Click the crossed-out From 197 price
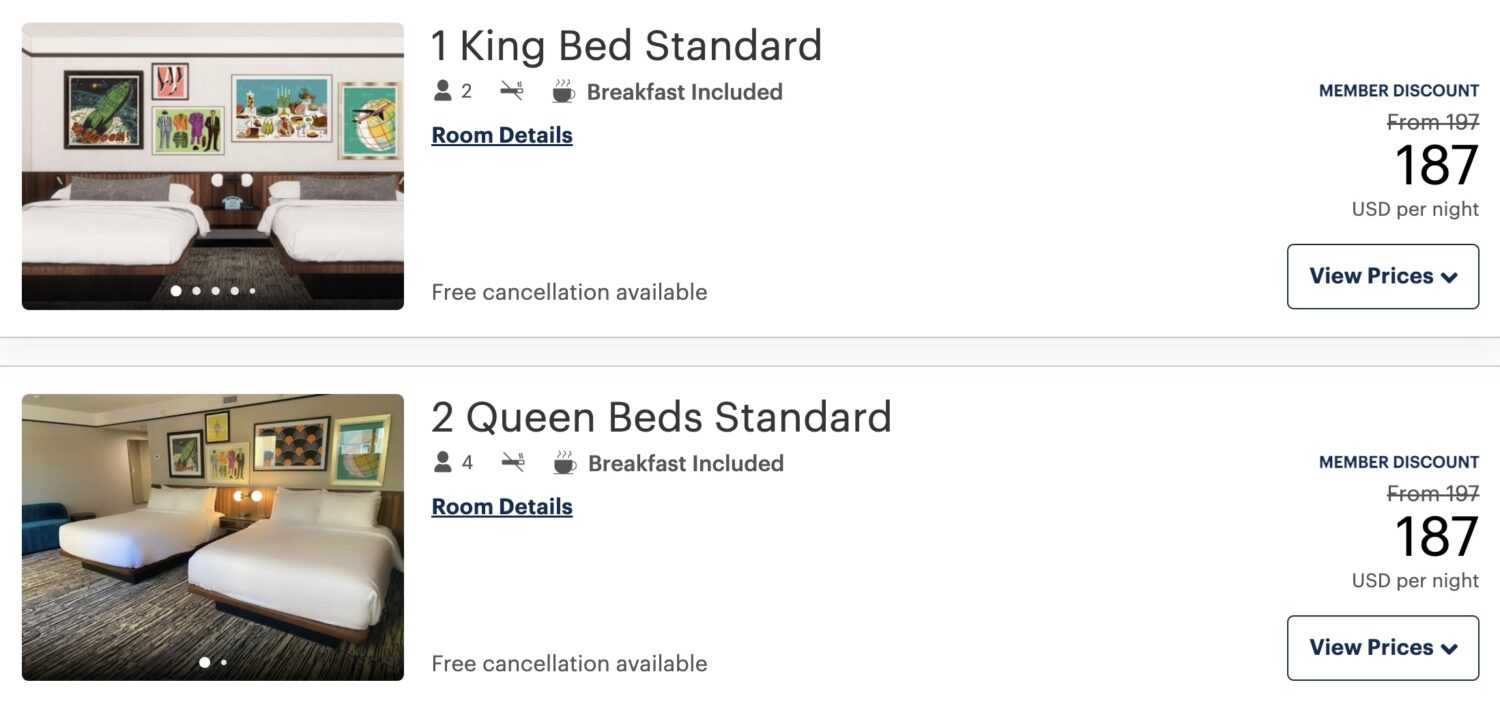 1435,122
